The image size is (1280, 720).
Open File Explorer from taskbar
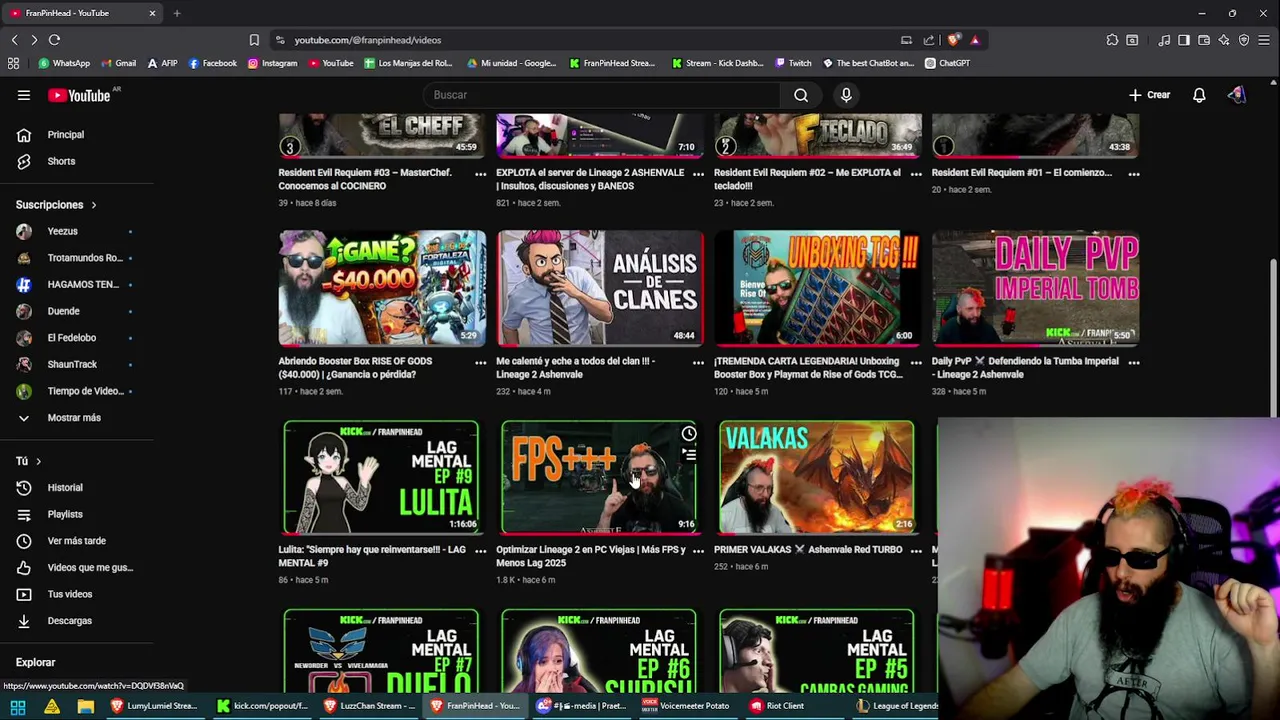click(x=86, y=706)
